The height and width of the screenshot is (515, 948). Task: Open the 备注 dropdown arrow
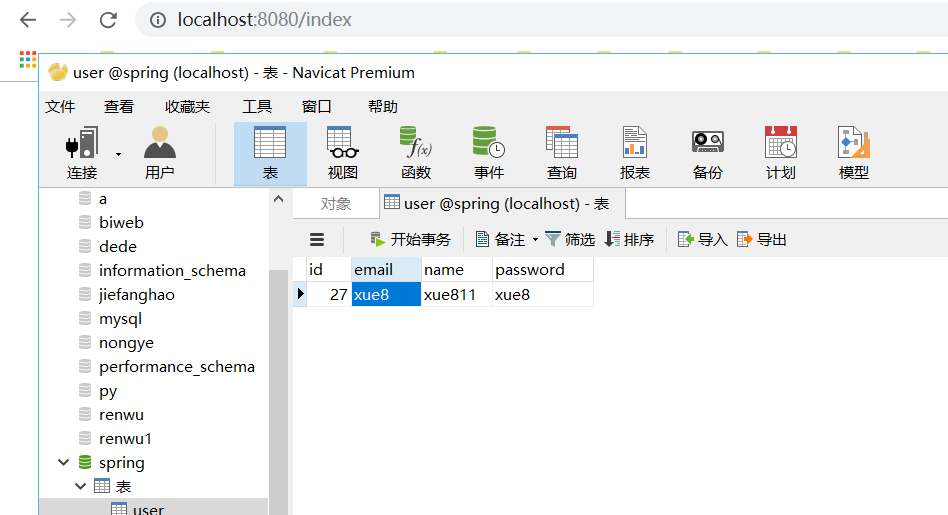[x=535, y=240]
